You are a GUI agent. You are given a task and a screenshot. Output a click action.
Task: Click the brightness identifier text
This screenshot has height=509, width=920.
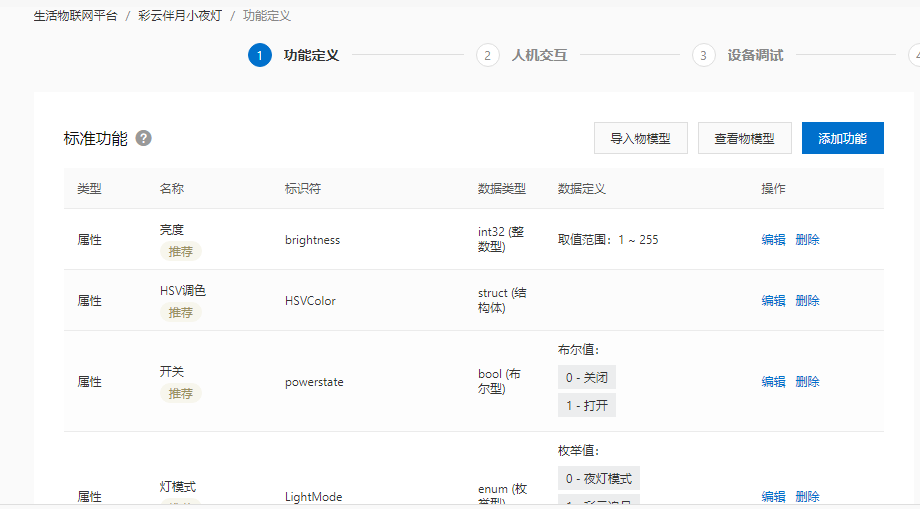pos(312,240)
